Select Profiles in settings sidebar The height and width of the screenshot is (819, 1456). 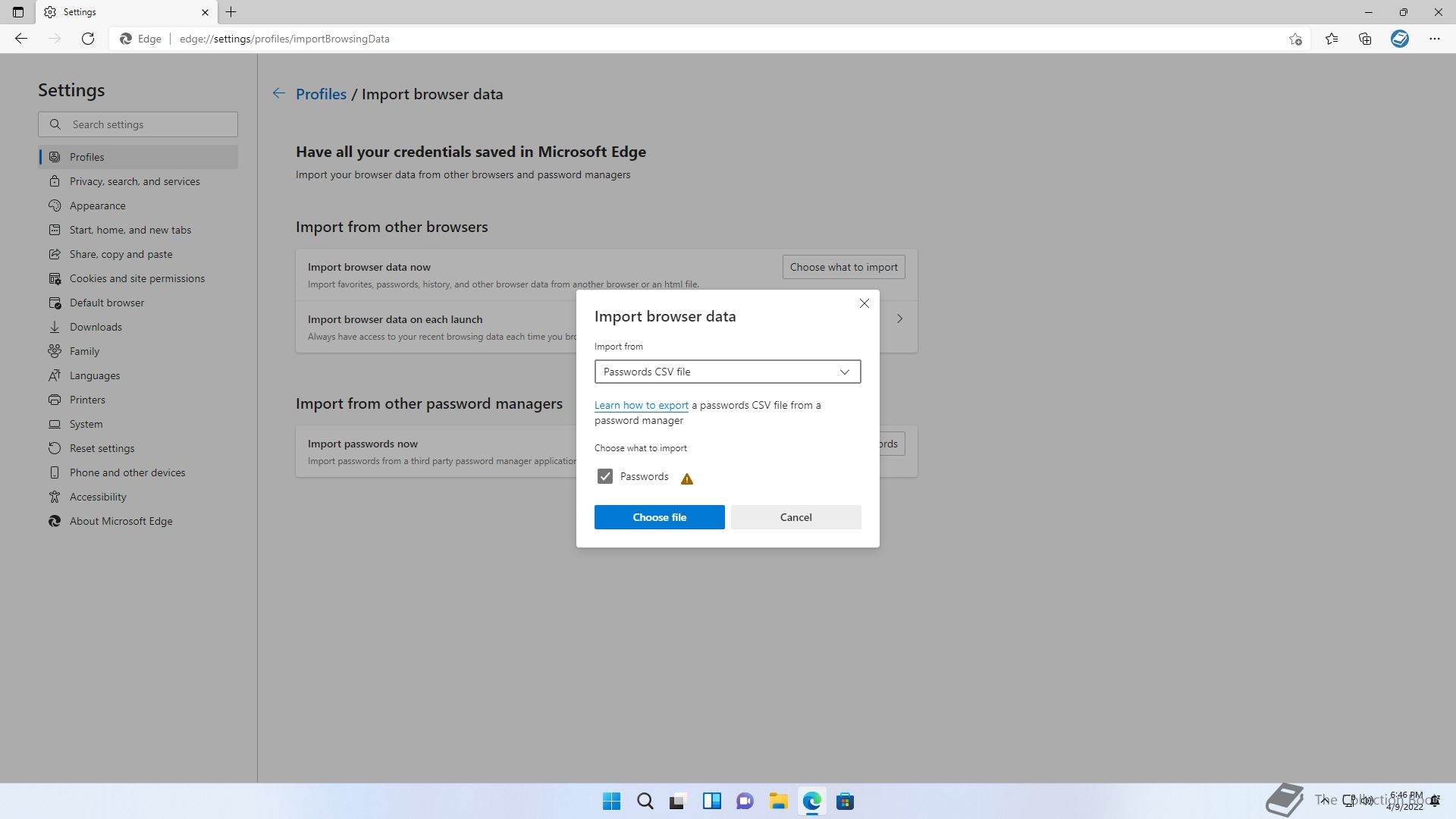[138, 157]
